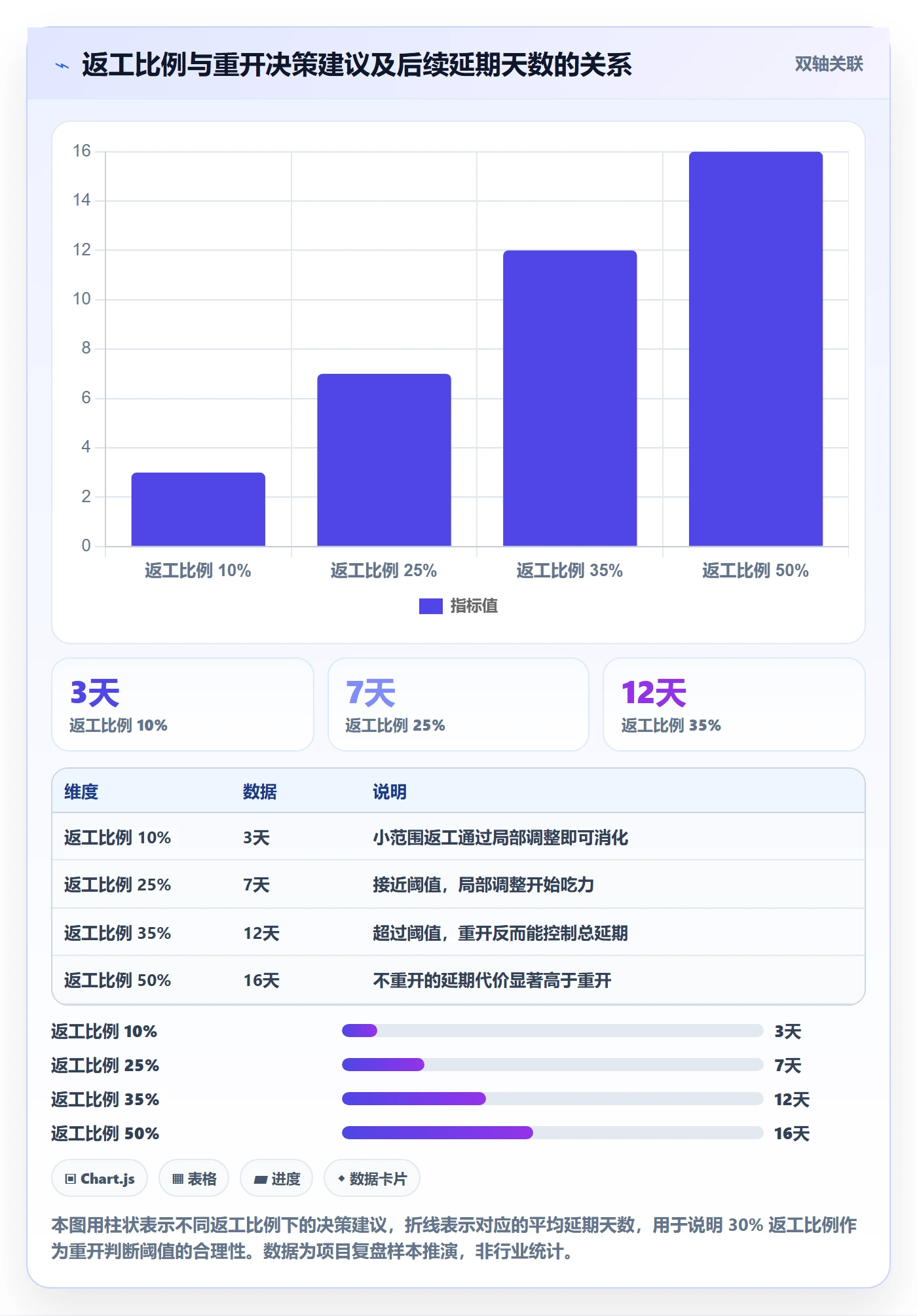
Task: Click the Chart.js tag
Action: (x=100, y=1179)
